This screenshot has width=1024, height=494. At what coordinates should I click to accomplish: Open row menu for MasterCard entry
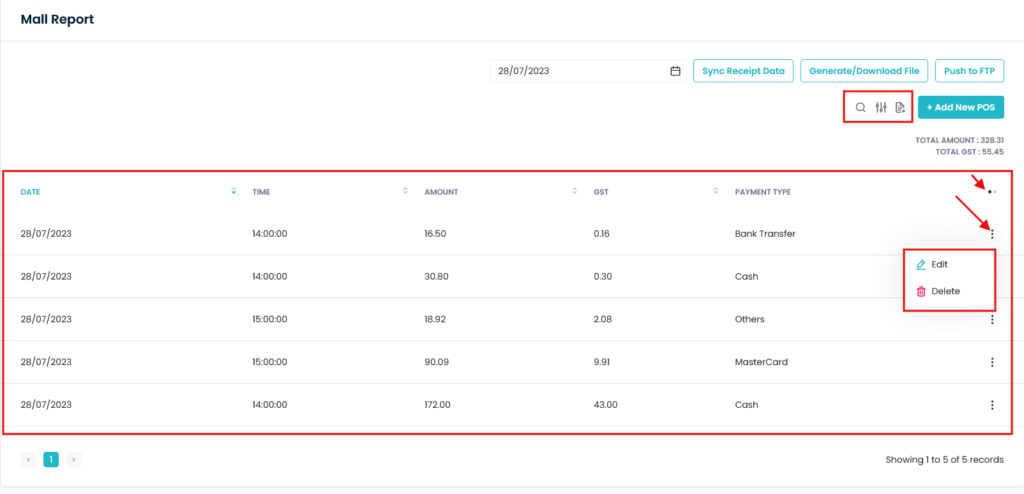point(992,362)
